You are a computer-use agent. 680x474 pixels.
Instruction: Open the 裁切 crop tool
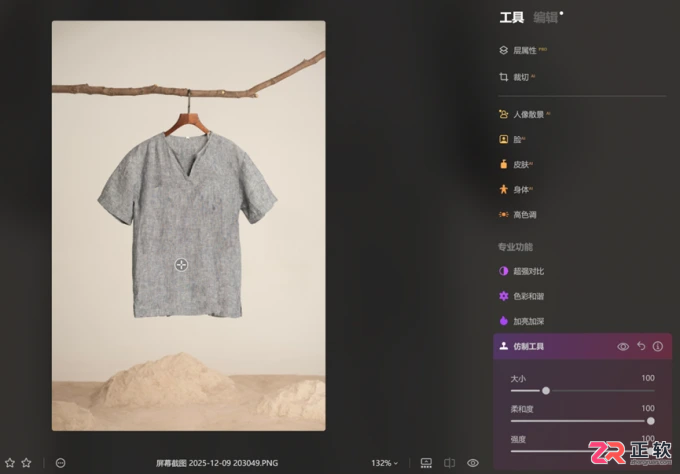point(517,77)
